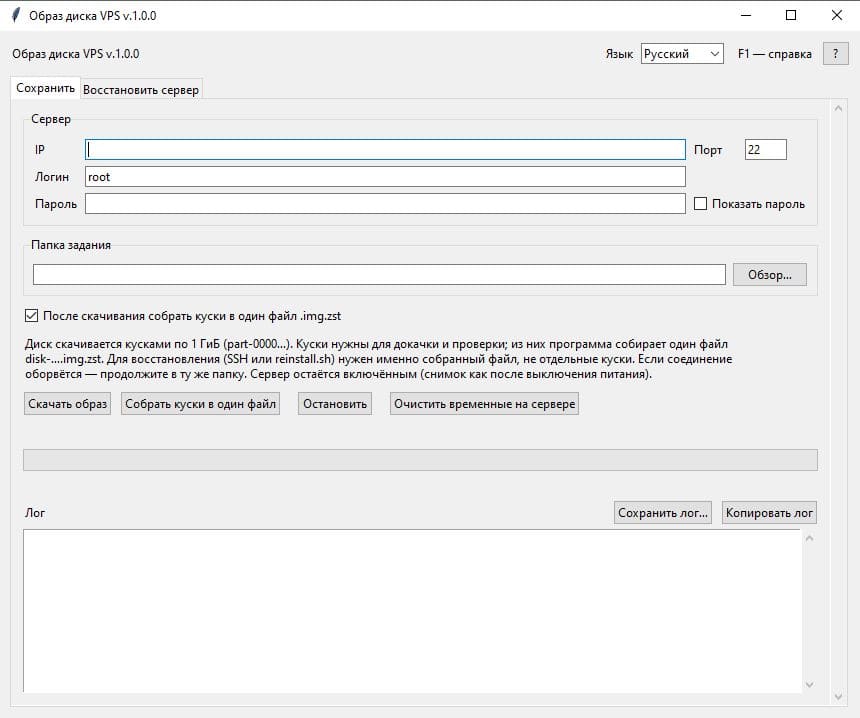Image resolution: width=860 pixels, height=718 pixels.
Task: Maximize the application window
Action: [791, 15]
